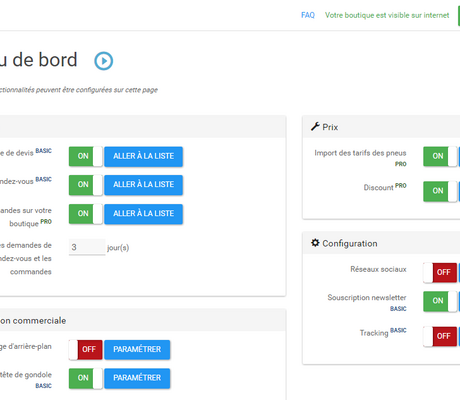
Task: Focus the jour(s) number input field
Action: point(87,247)
